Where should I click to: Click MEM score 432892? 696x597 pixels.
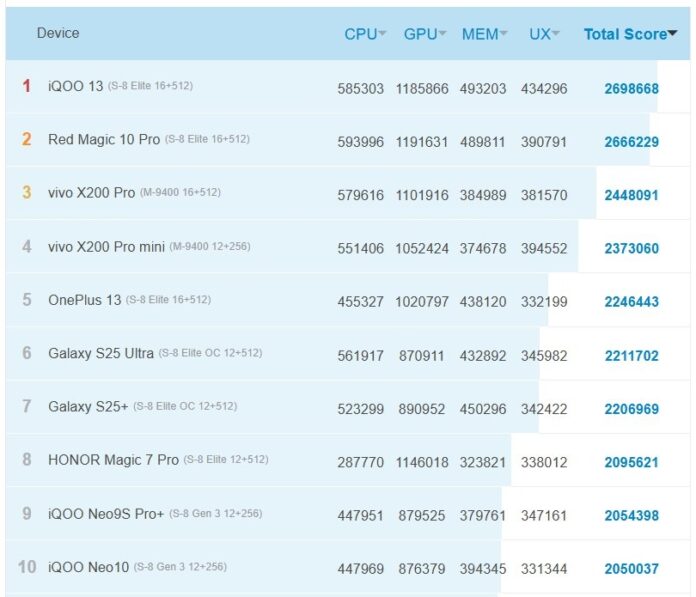[x=483, y=356]
